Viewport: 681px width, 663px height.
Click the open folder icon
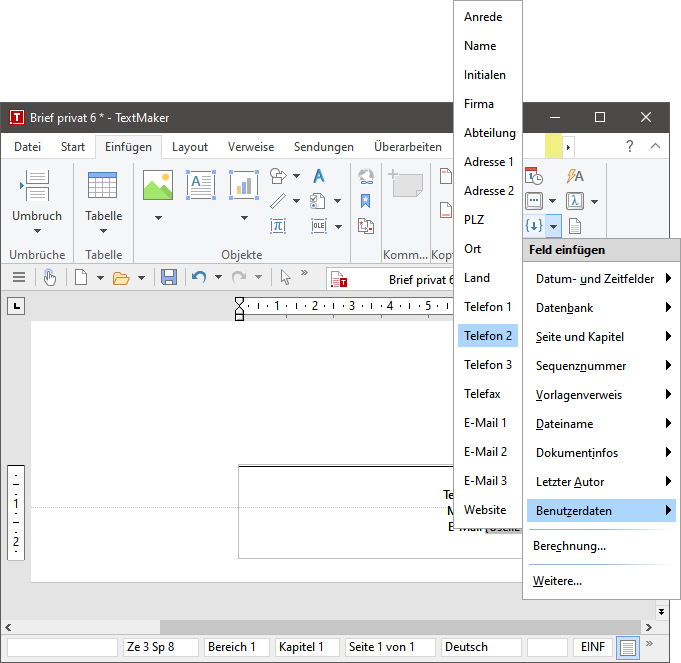[x=121, y=277]
